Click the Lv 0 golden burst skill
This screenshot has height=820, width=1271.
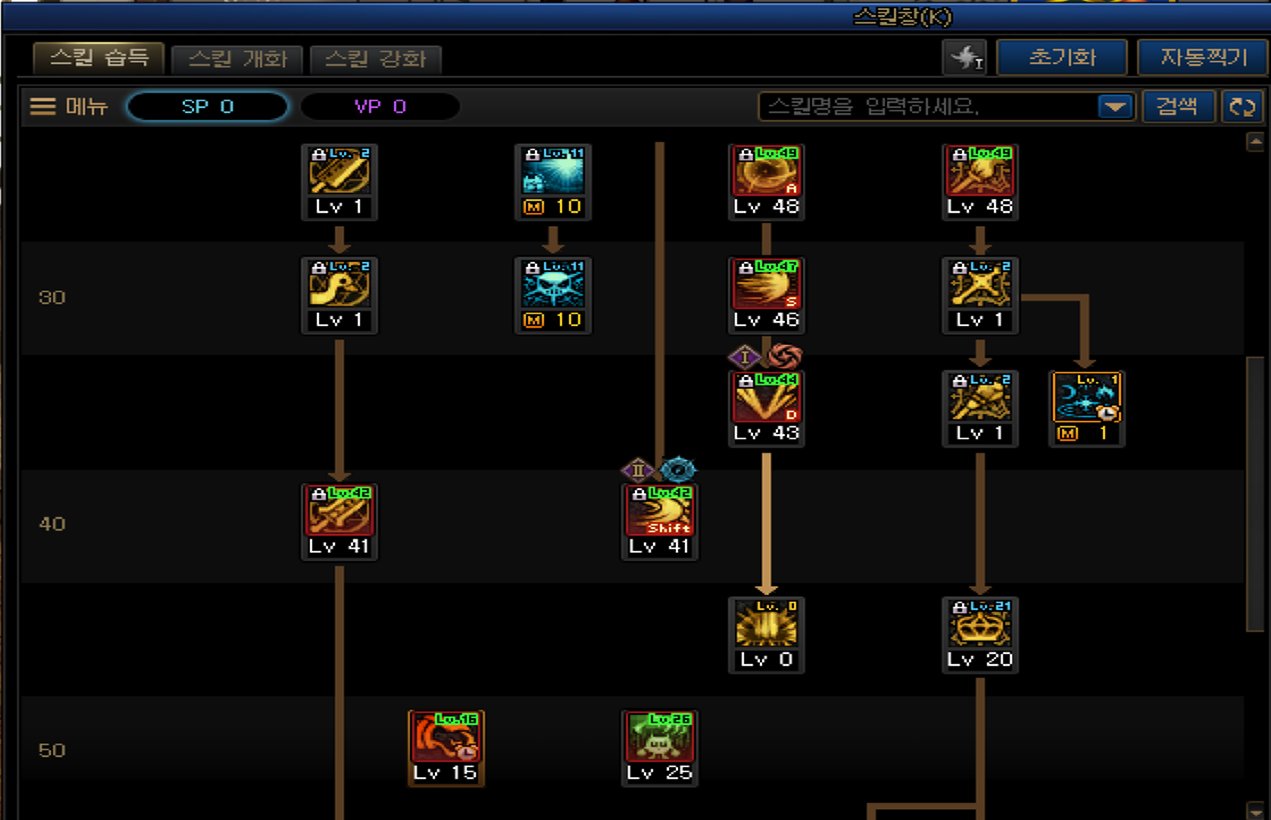pyautogui.click(x=766, y=624)
